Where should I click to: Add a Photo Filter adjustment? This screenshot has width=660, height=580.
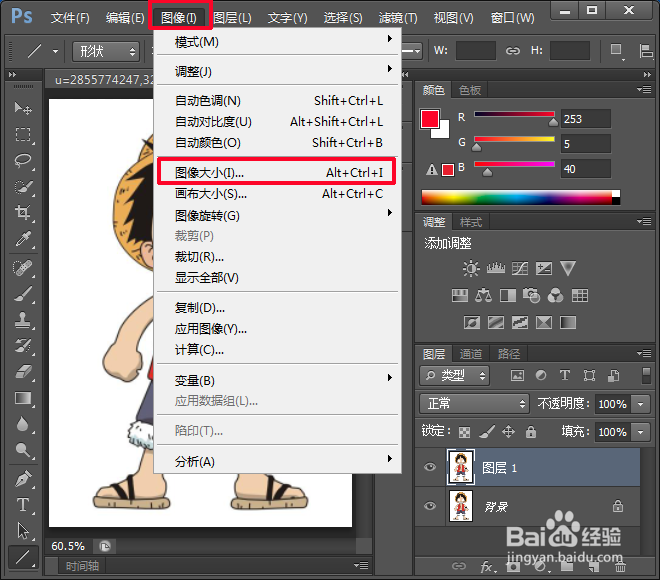[x=531, y=295]
